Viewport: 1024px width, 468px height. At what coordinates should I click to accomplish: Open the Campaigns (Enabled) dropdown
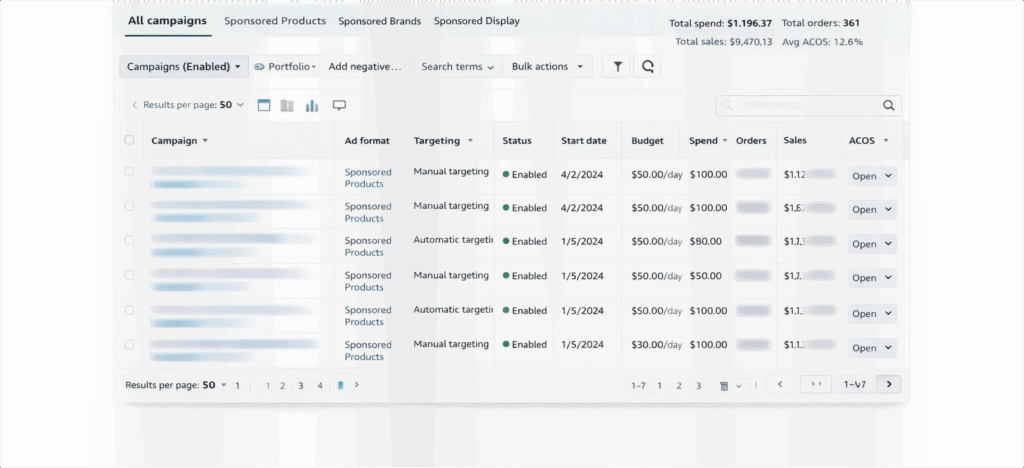[x=184, y=67]
